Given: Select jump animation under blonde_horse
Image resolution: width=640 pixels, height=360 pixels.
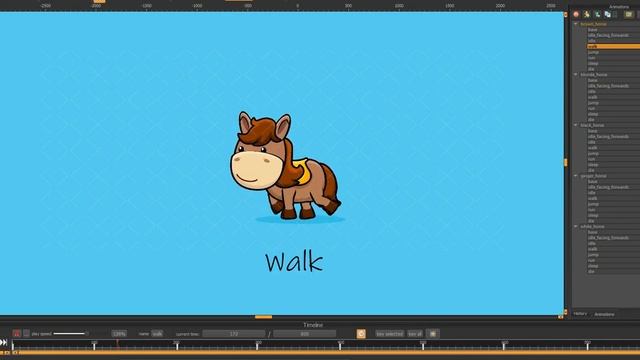Looking at the screenshot, I should pos(613,103).
